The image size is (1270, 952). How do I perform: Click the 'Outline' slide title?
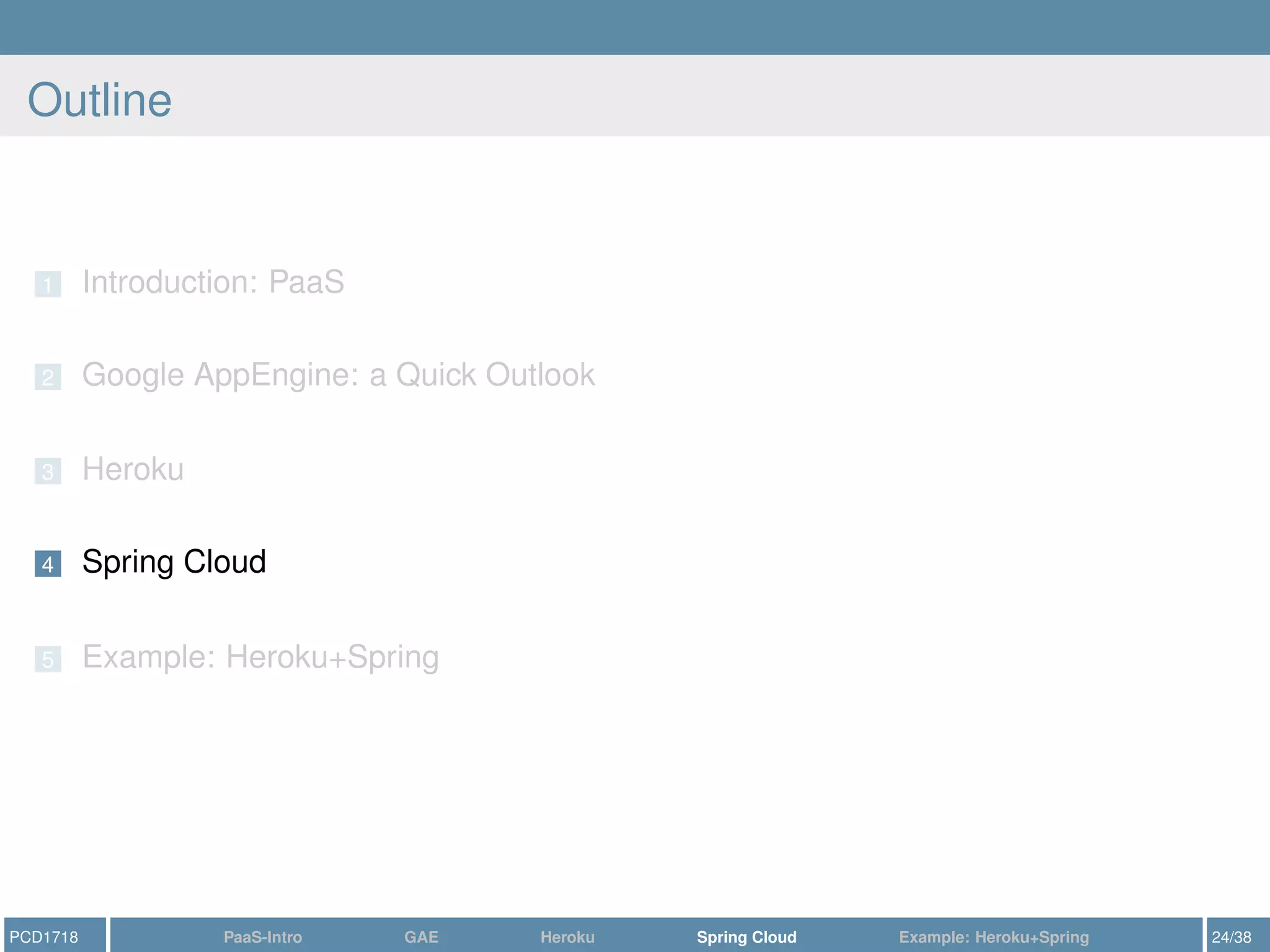pos(100,100)
